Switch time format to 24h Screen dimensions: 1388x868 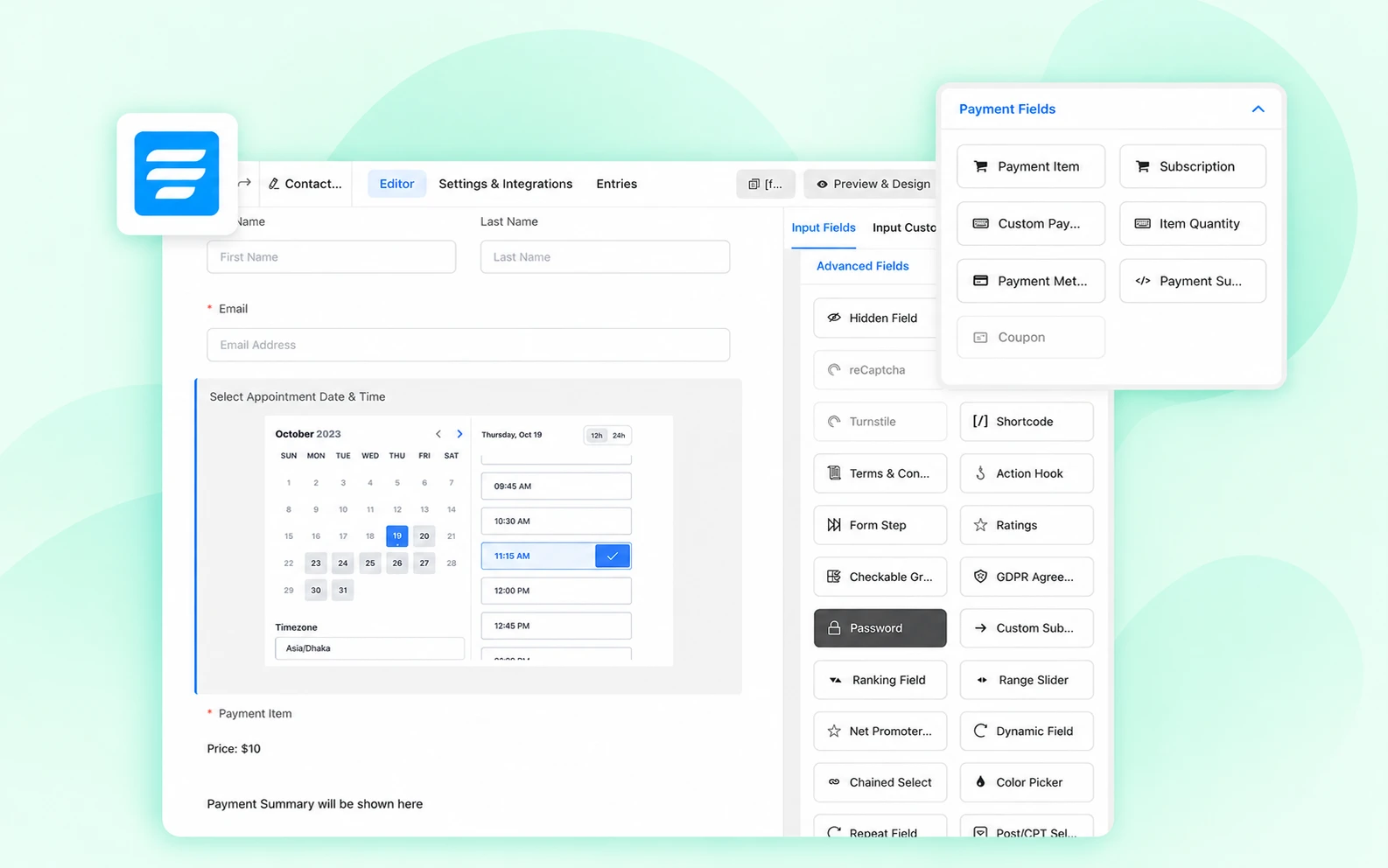(x=619, y=435)
